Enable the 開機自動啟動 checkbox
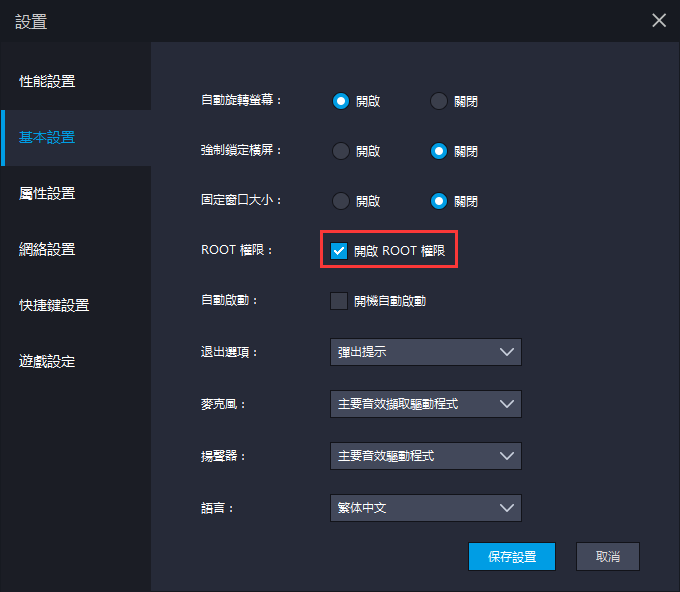The height and width of the screenshot is (592, 680). (339, 301)
